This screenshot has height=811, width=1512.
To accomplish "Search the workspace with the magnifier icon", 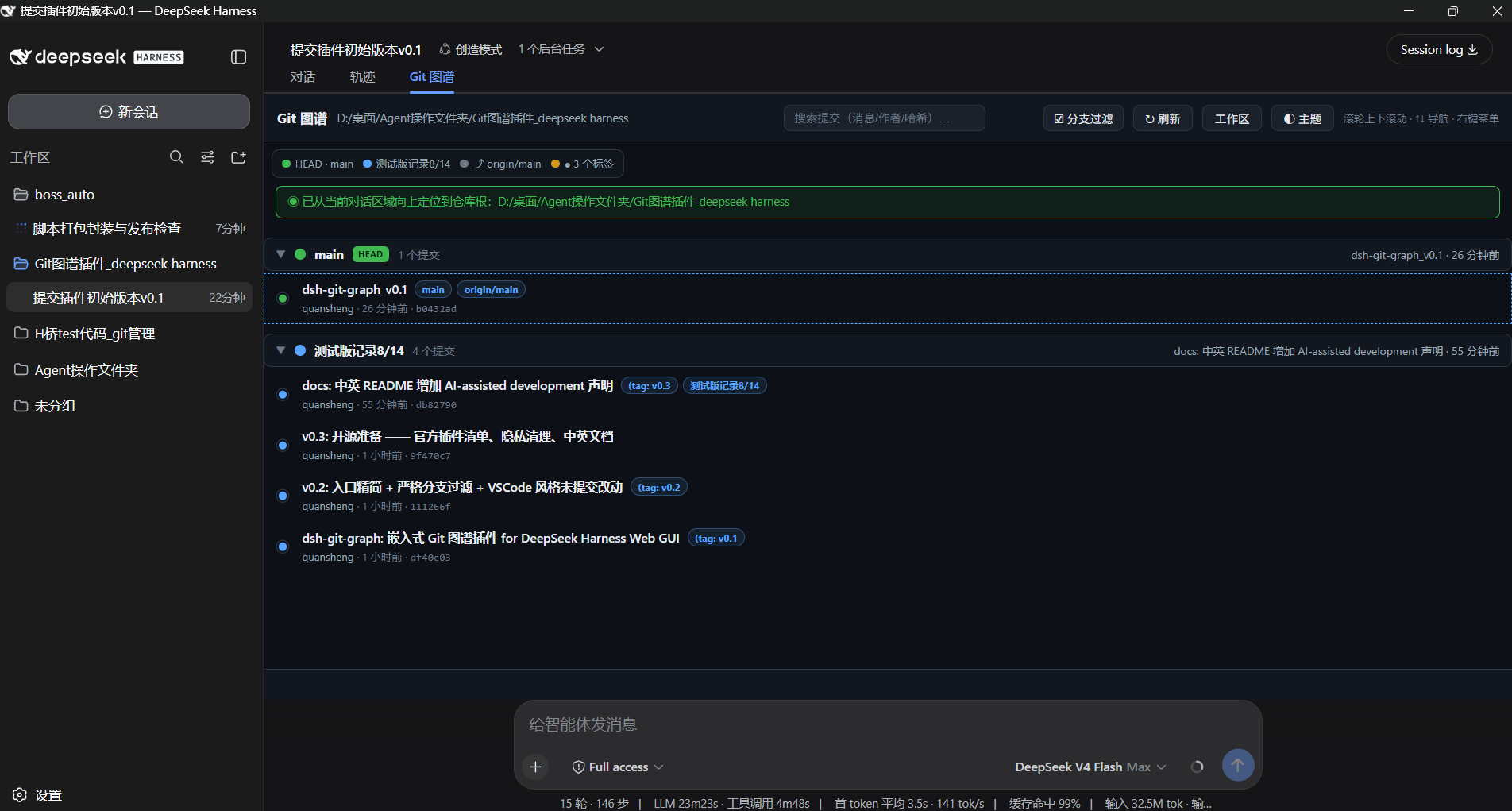I will 176,157.
